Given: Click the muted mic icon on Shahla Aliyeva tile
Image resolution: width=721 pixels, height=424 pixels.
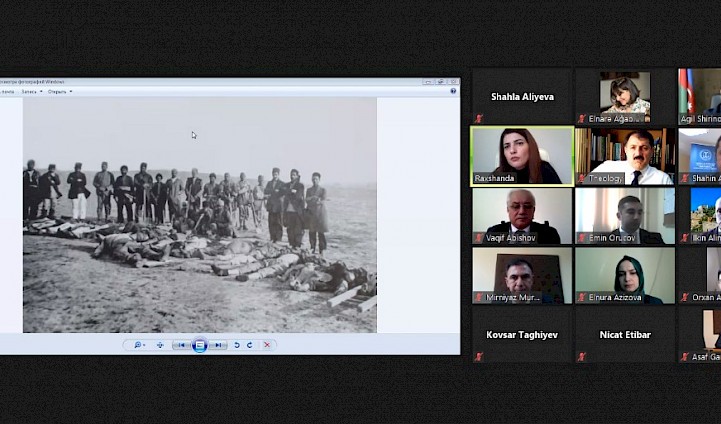Looking at the screenshot, I should pos(479,119).
